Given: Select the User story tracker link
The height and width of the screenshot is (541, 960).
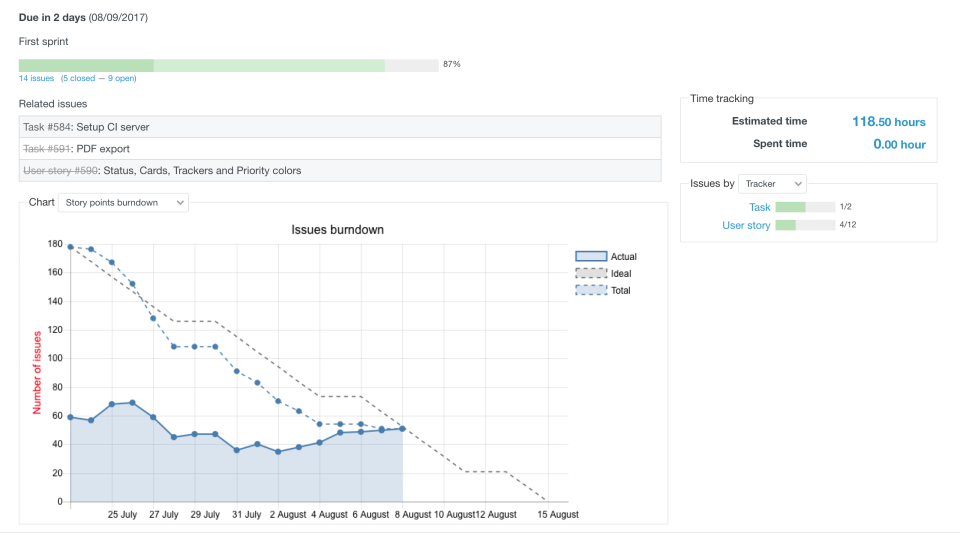Looking at the screenshot, I should pos(746,225).
